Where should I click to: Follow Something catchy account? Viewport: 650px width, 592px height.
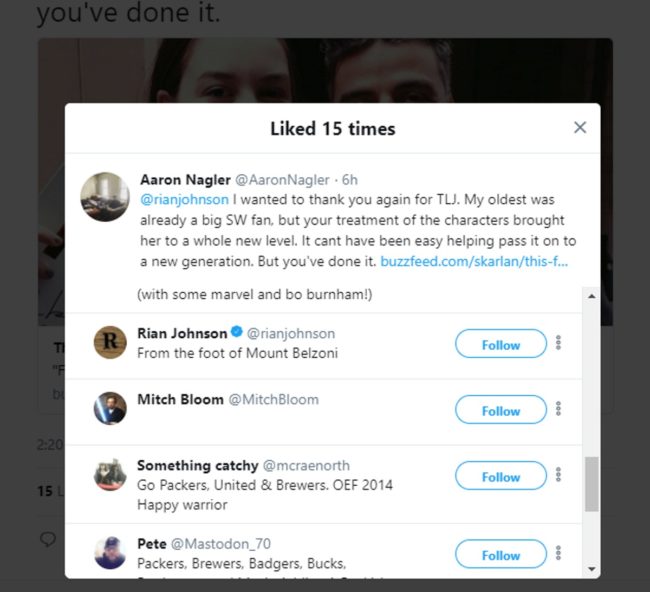tap(500, 477)
